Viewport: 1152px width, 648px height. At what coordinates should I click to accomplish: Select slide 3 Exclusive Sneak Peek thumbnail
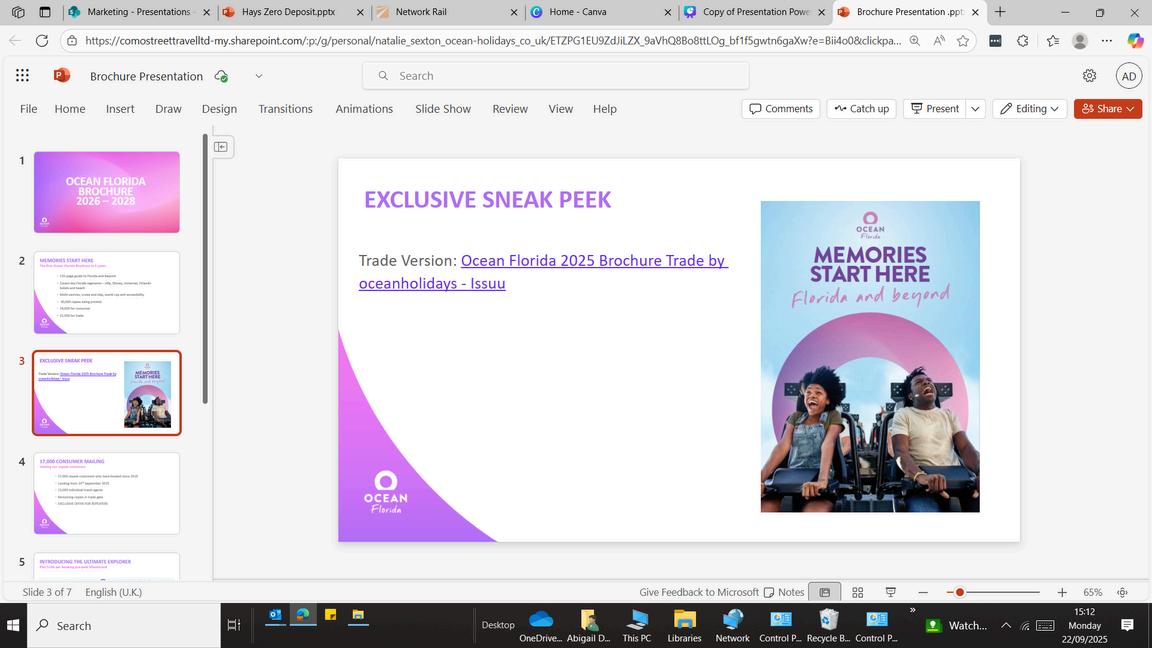(x=107, y=393)
